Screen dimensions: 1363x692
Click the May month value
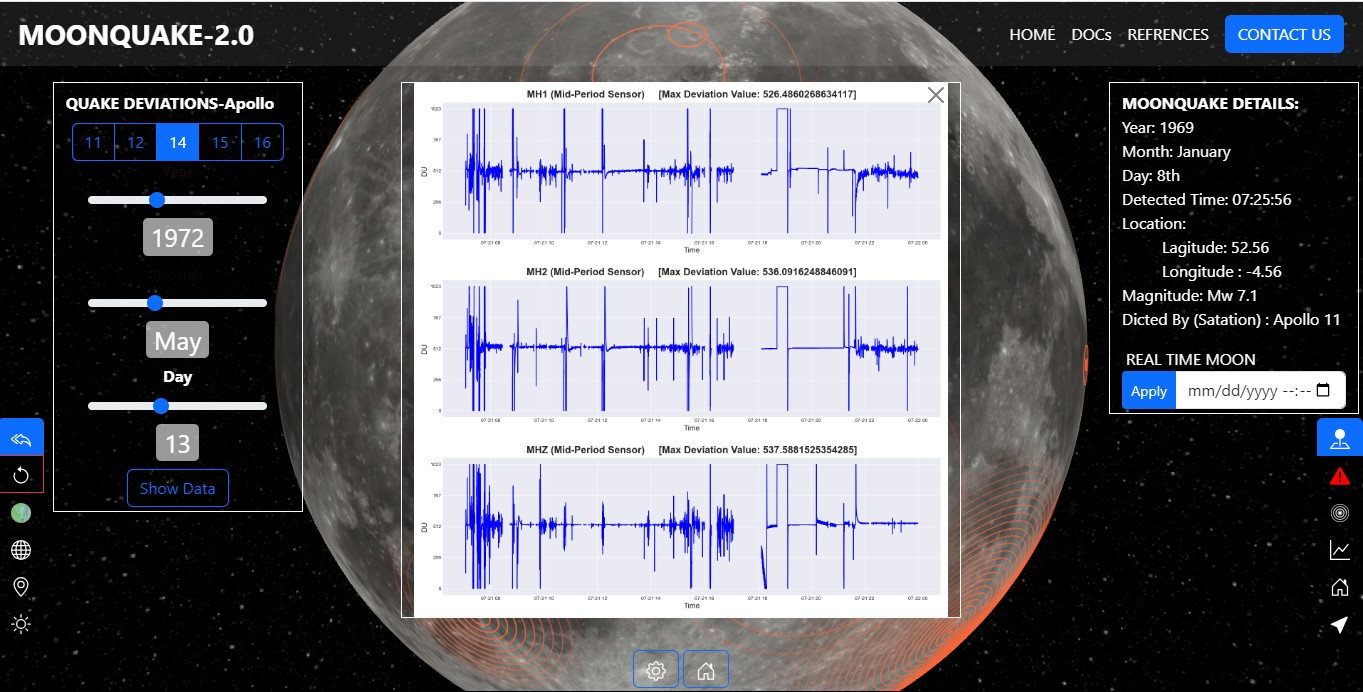[x=178, y=340]
